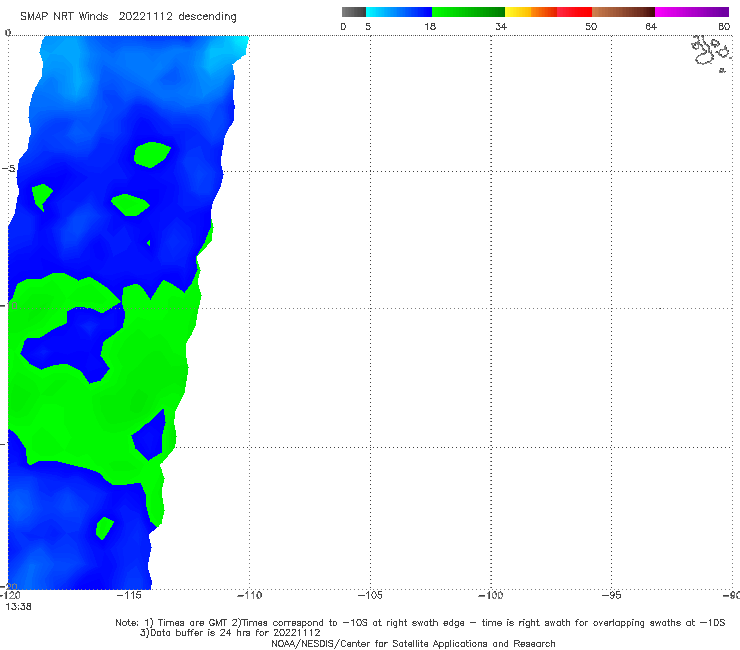Screen dimensions: 740x650
Task: Click the "-5" latitude axis label
Action: pyautogui.click(x=9, y=169)
